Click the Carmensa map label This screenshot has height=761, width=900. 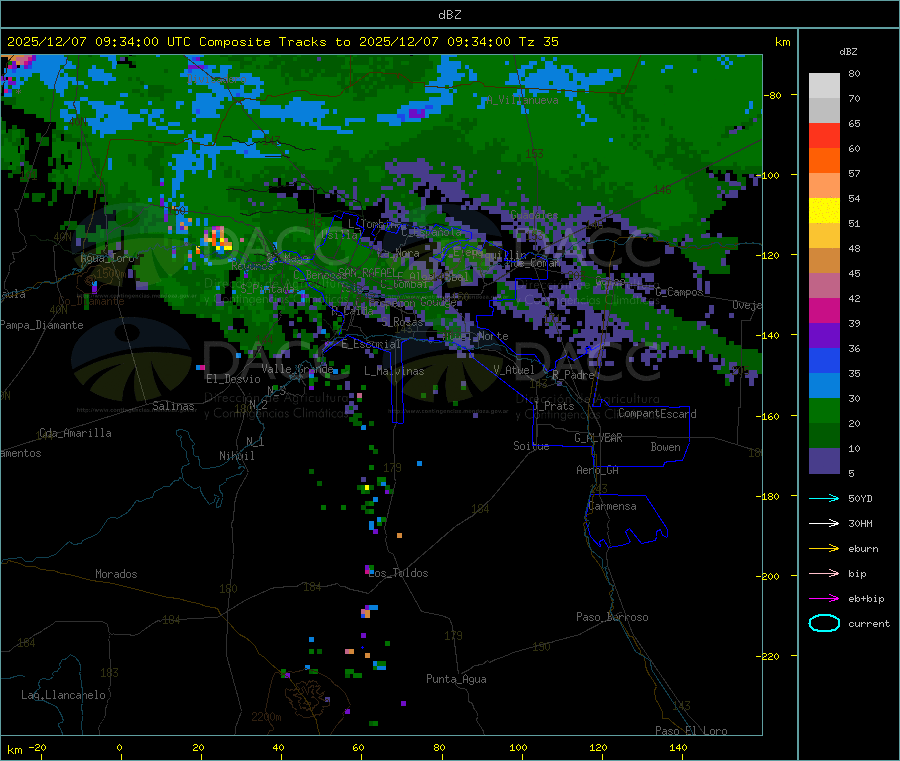[612, 506]
